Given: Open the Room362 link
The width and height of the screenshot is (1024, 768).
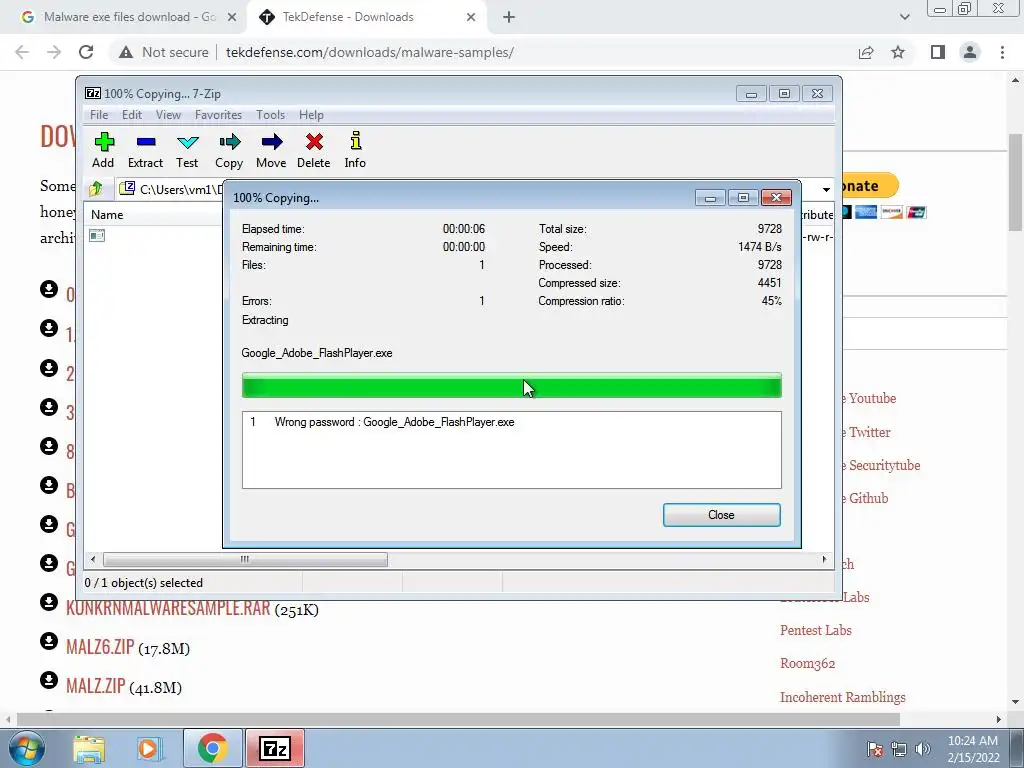Looking at the screenshot, I should [x=808, y=664].
